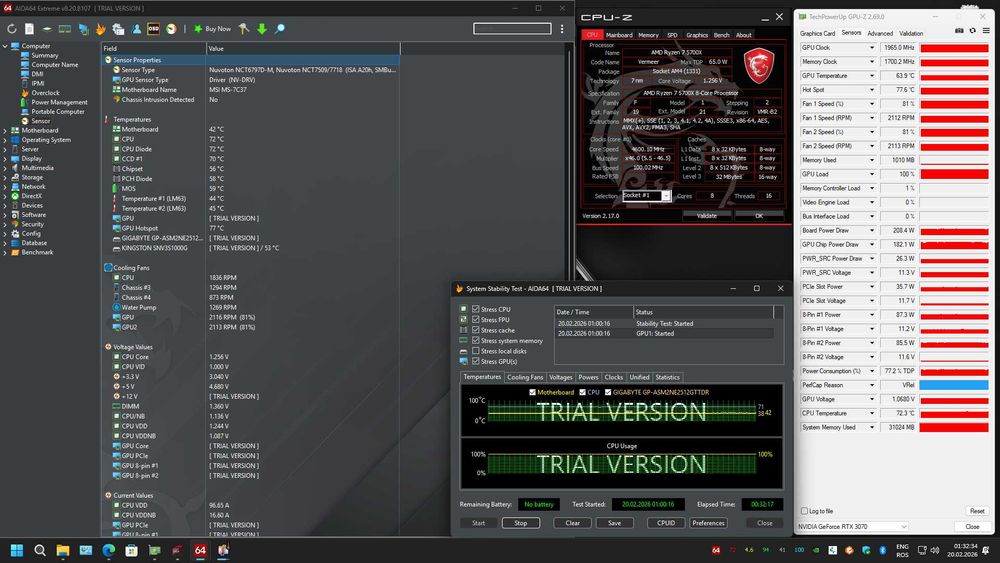Toggle Stress FPU checkbox

tap(475, 319)
